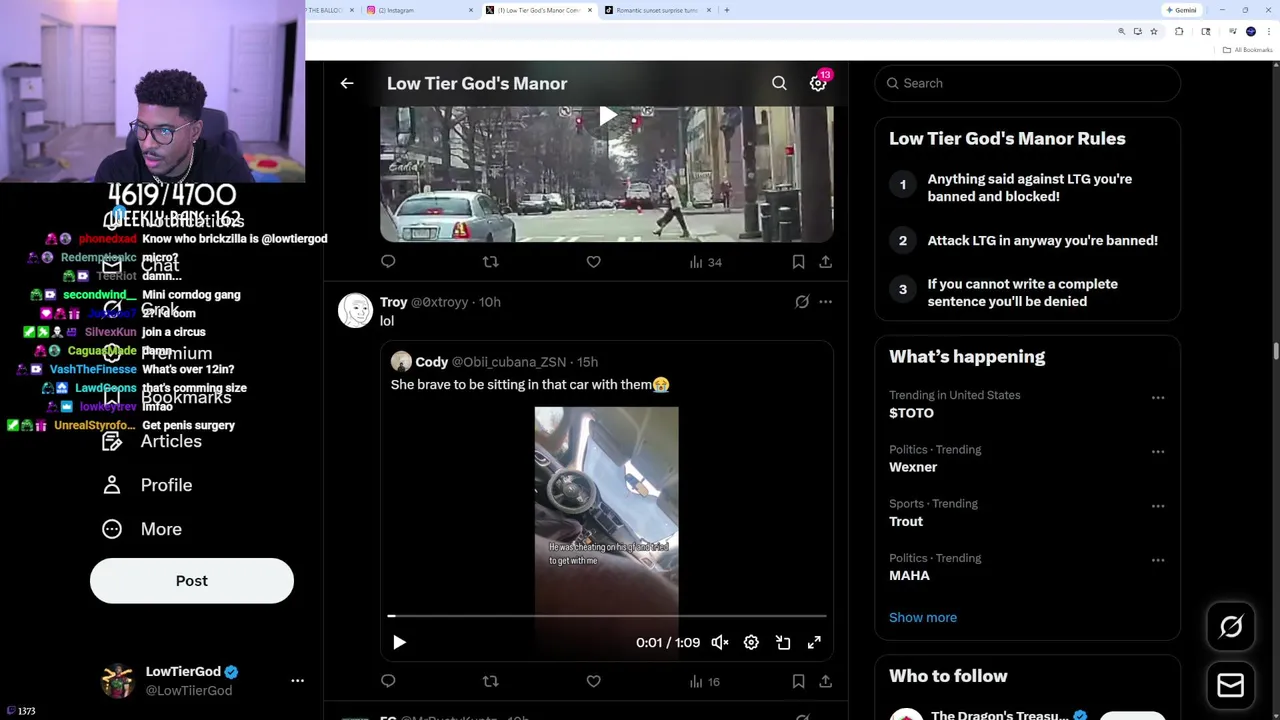Toggle picture-in-picture on car video
The width and height of the screenshot is (1280, 720).
[x=783, y=643]
